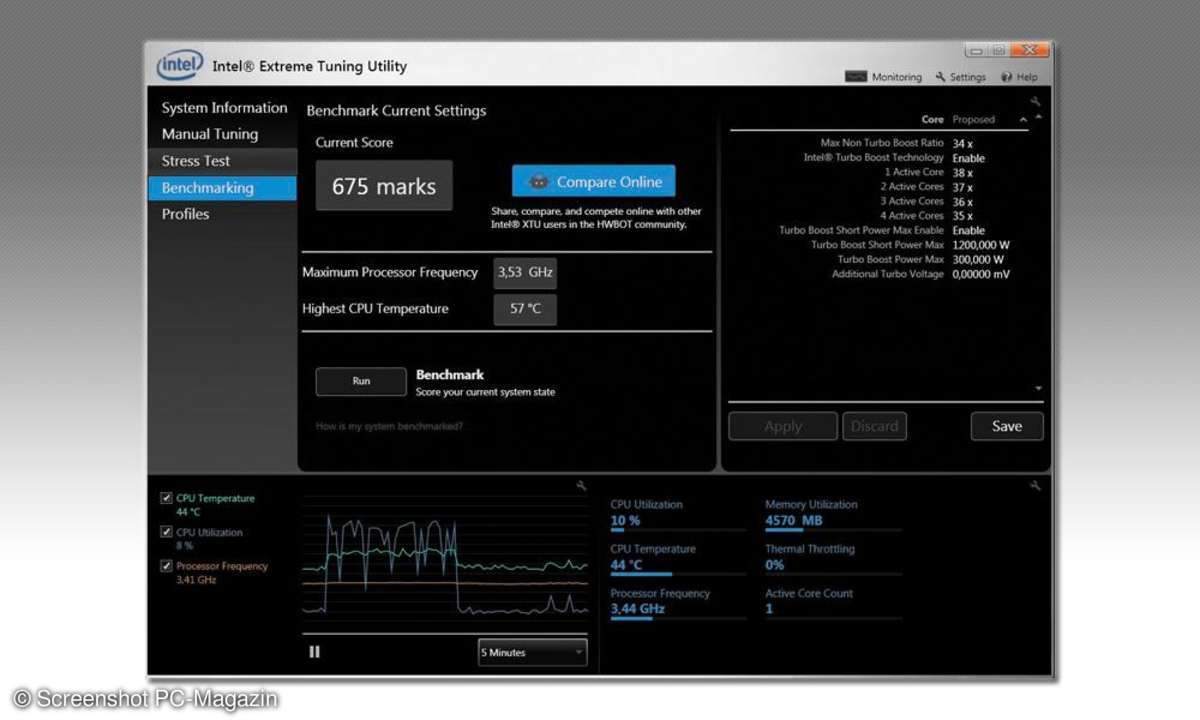Pause the live monitoring graph
Image resolution: width=1200 pixels, height=720 pixels.
(x=315, y=652)
